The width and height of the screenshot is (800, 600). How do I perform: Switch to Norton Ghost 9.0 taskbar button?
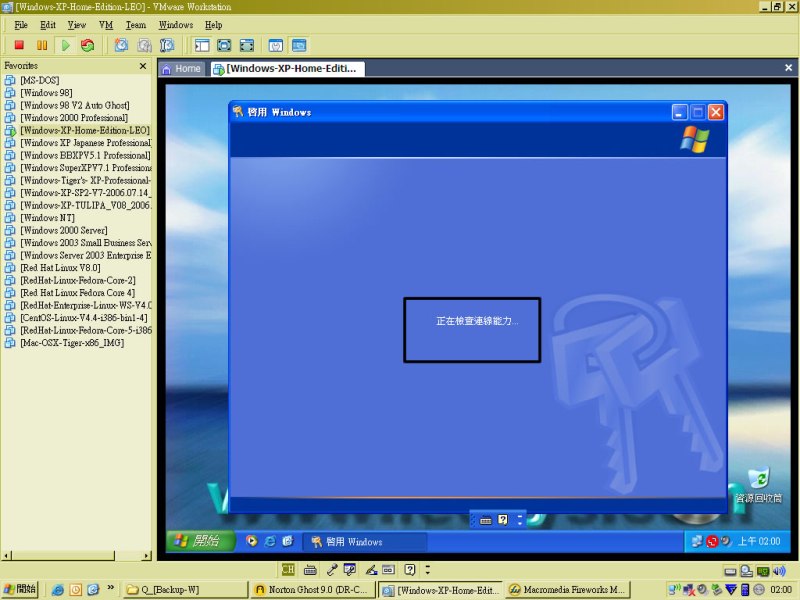click(x=313, y=590)
